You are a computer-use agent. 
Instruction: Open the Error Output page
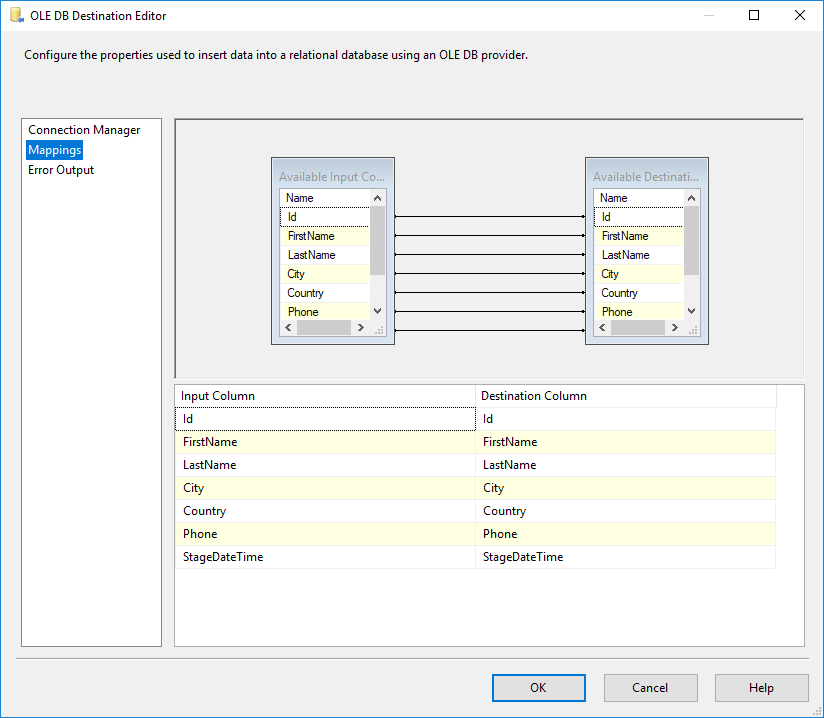point(61,170)
